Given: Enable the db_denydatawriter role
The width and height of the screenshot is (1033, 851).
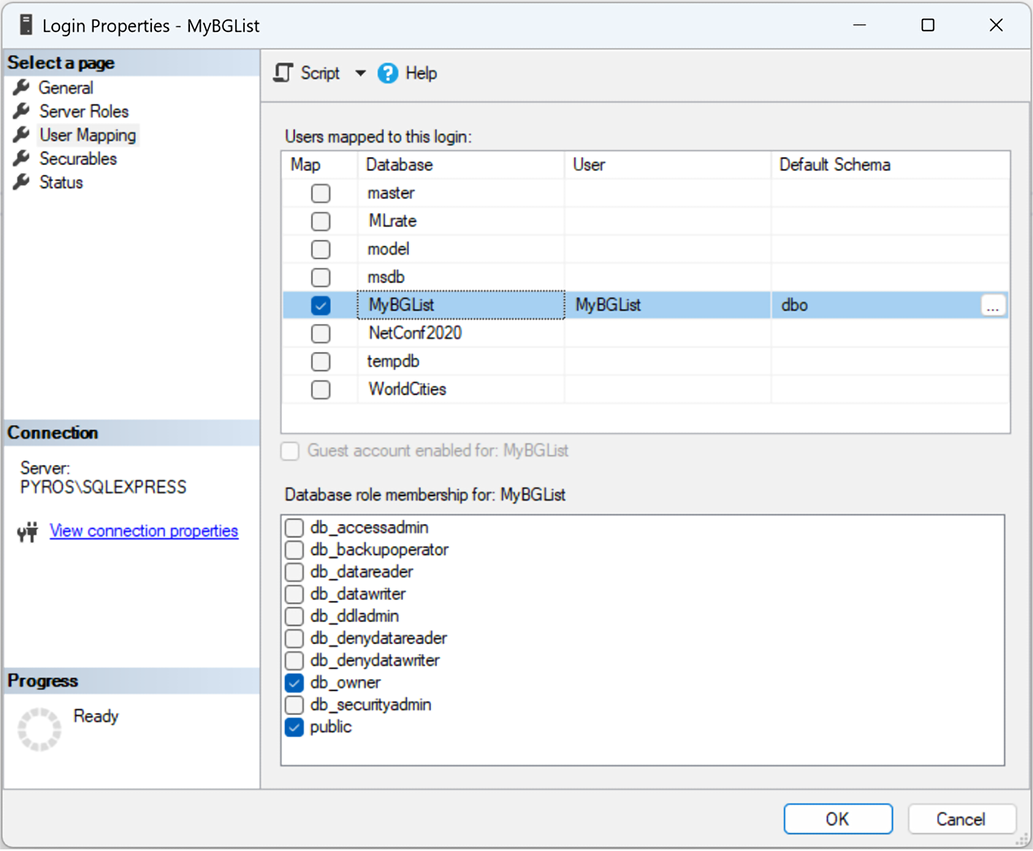Looking at the screenshot, I should [x=294, y=661].
